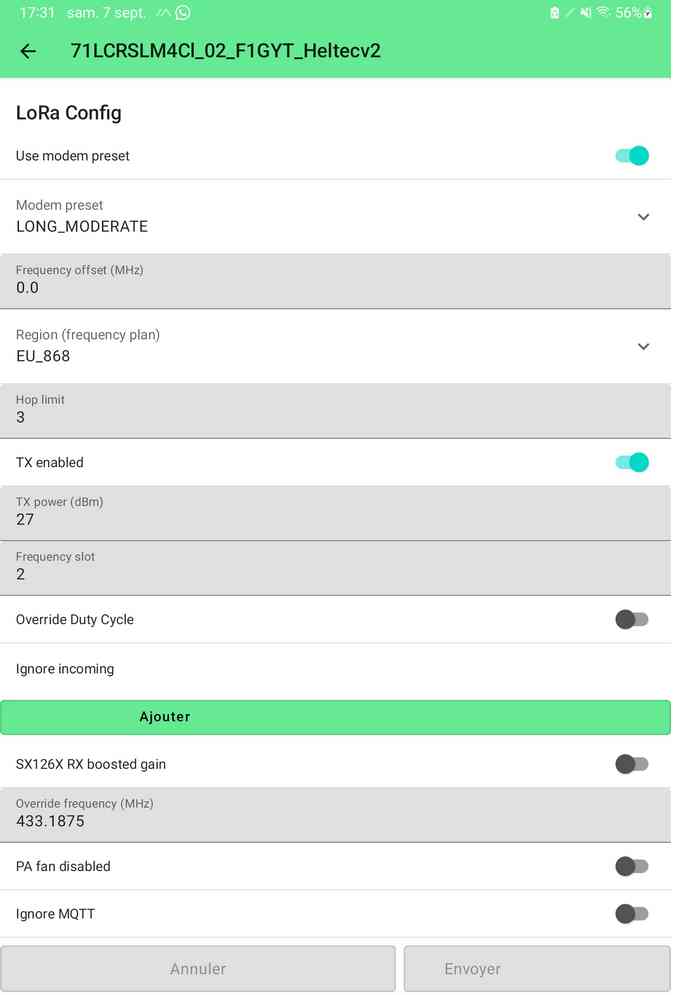Screen dimensions: 676x995
Task: Click the Annuler button
Action: click(197, 968)
